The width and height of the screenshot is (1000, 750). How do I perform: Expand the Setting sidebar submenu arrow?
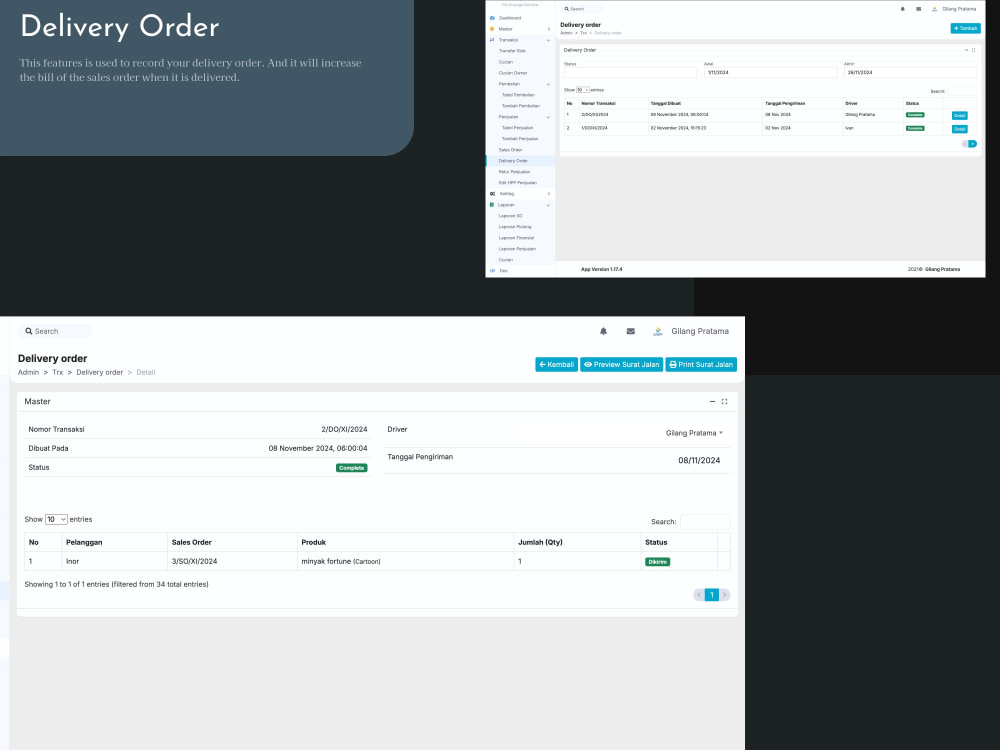pos(548,194)
